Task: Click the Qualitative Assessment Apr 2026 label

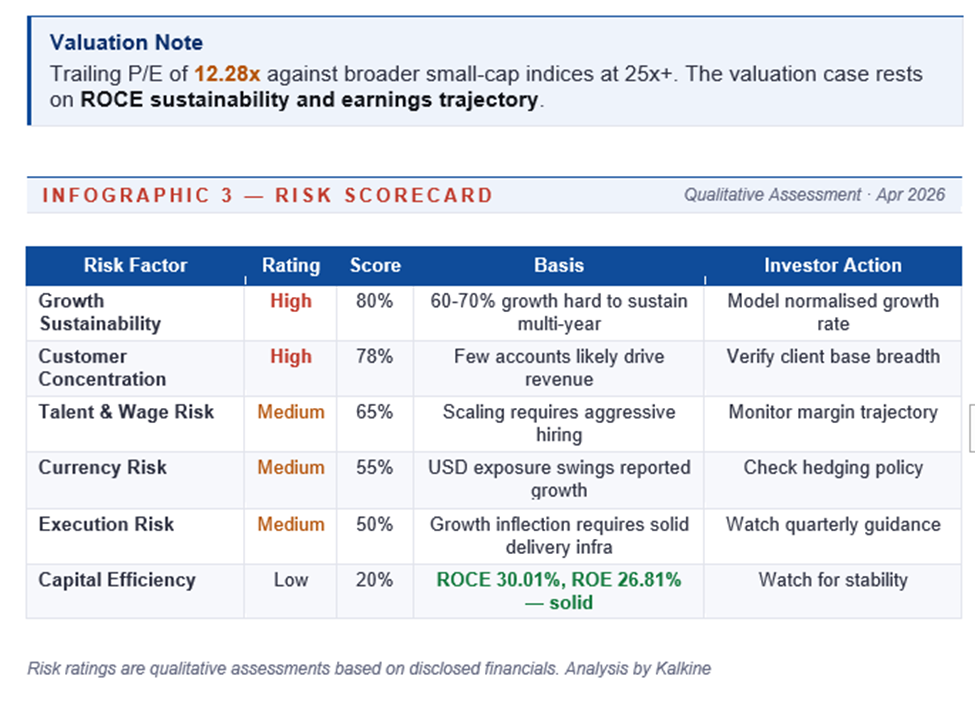Action: pyautogui.click(x=814, y=195)
